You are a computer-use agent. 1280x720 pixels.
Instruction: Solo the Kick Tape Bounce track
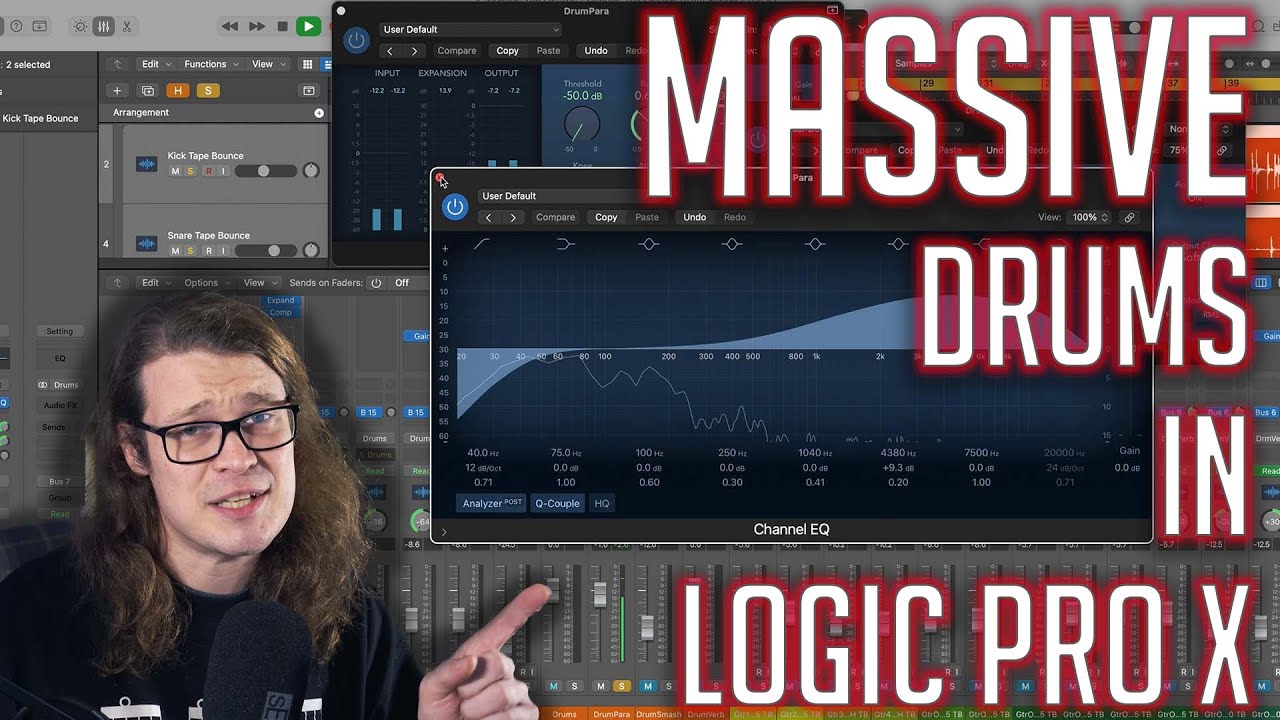pos(191,171)
